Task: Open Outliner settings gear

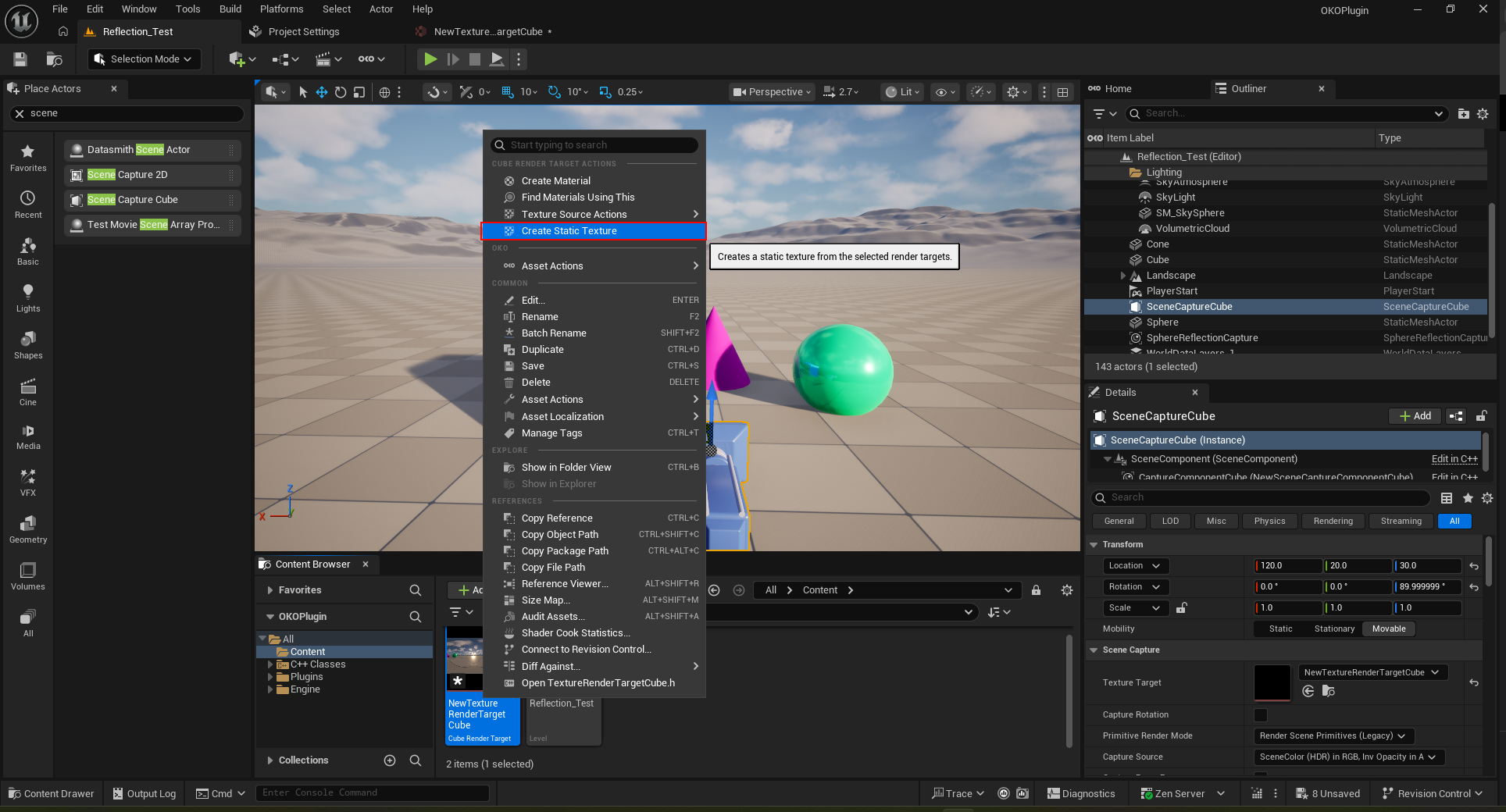Action: pyautogui.click(x=1483, y=114)
